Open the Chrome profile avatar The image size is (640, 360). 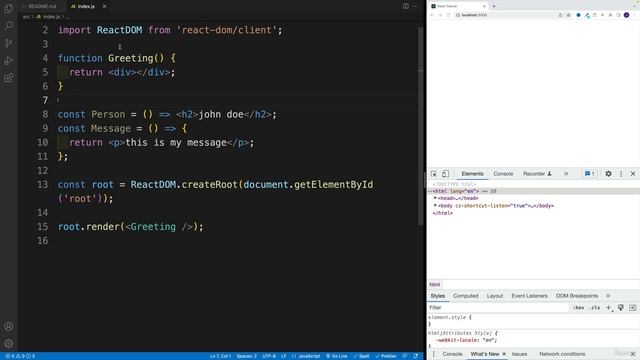pos(627,15)
